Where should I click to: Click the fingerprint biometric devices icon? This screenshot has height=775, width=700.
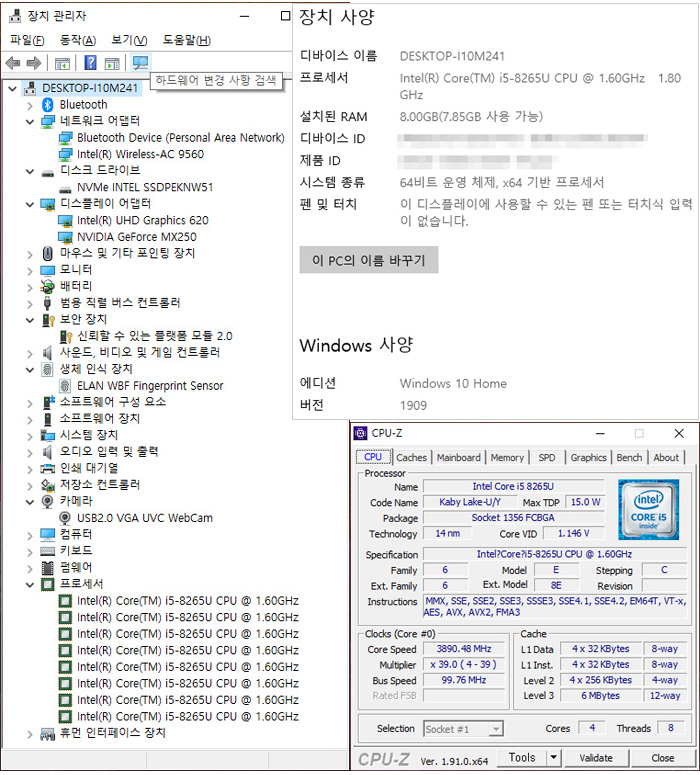pos(47,369)
